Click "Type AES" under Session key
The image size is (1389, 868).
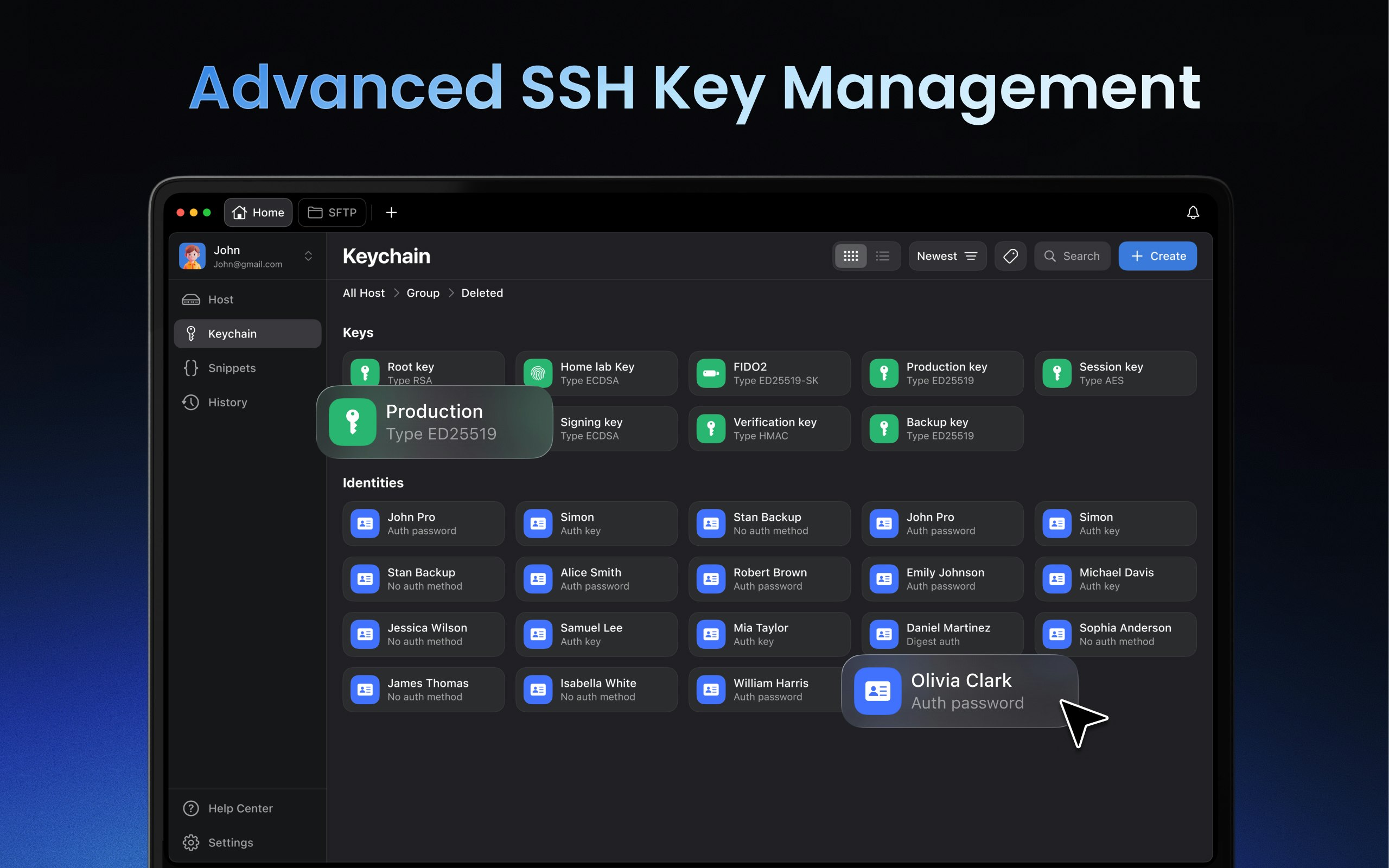1101,381
